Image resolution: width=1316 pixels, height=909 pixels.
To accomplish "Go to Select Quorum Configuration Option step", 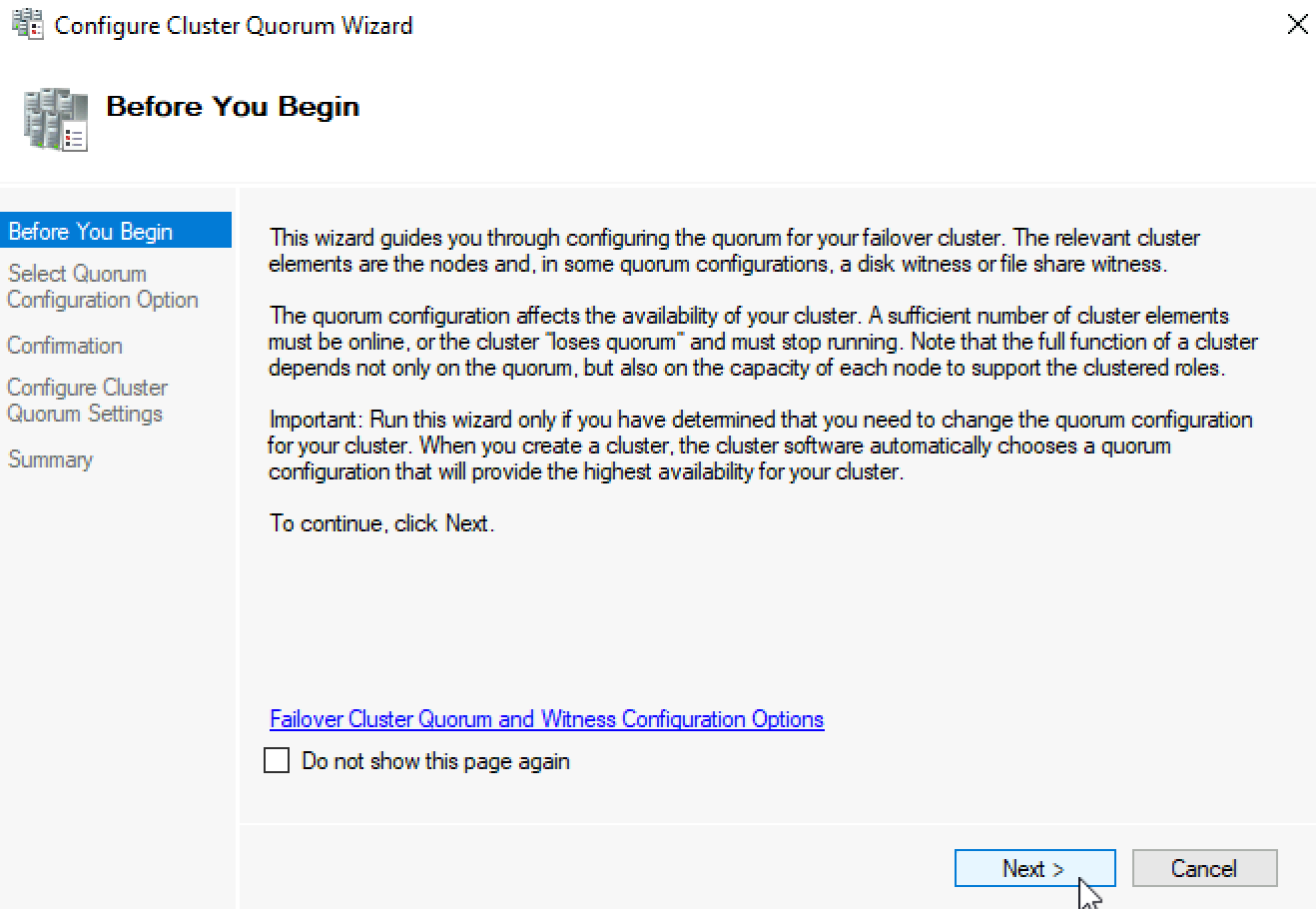I will (103, 287).
